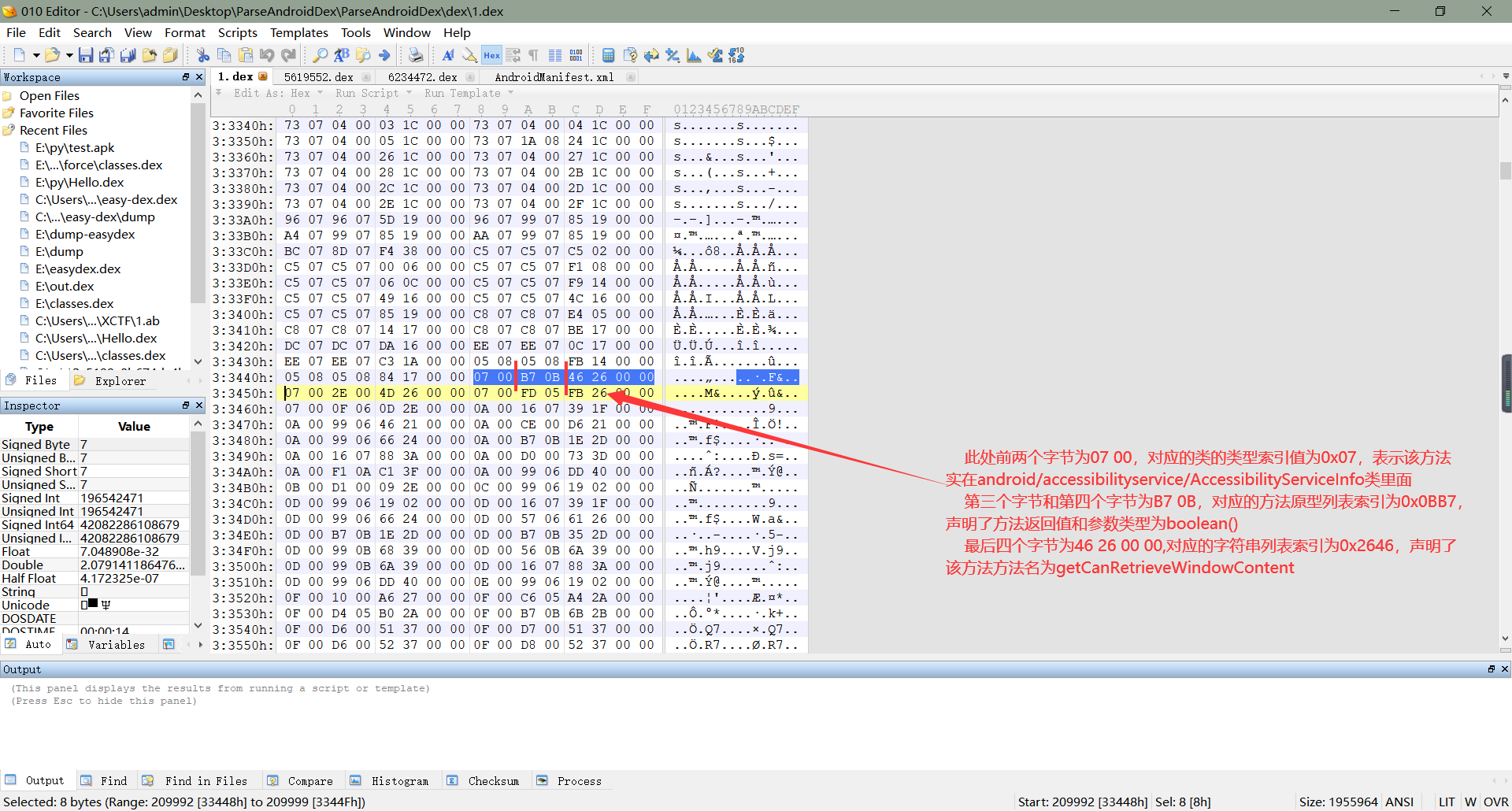Toggle the binary 0100 display icon

pos(576,55)
